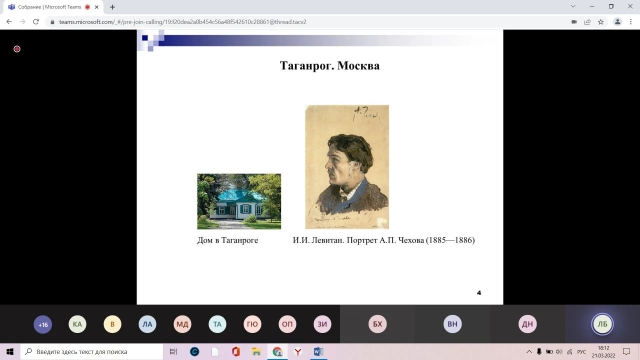Viewport: 640px width, 360px height.
Task: Open Yandex Browser from the taskbar
Action: 298,351
